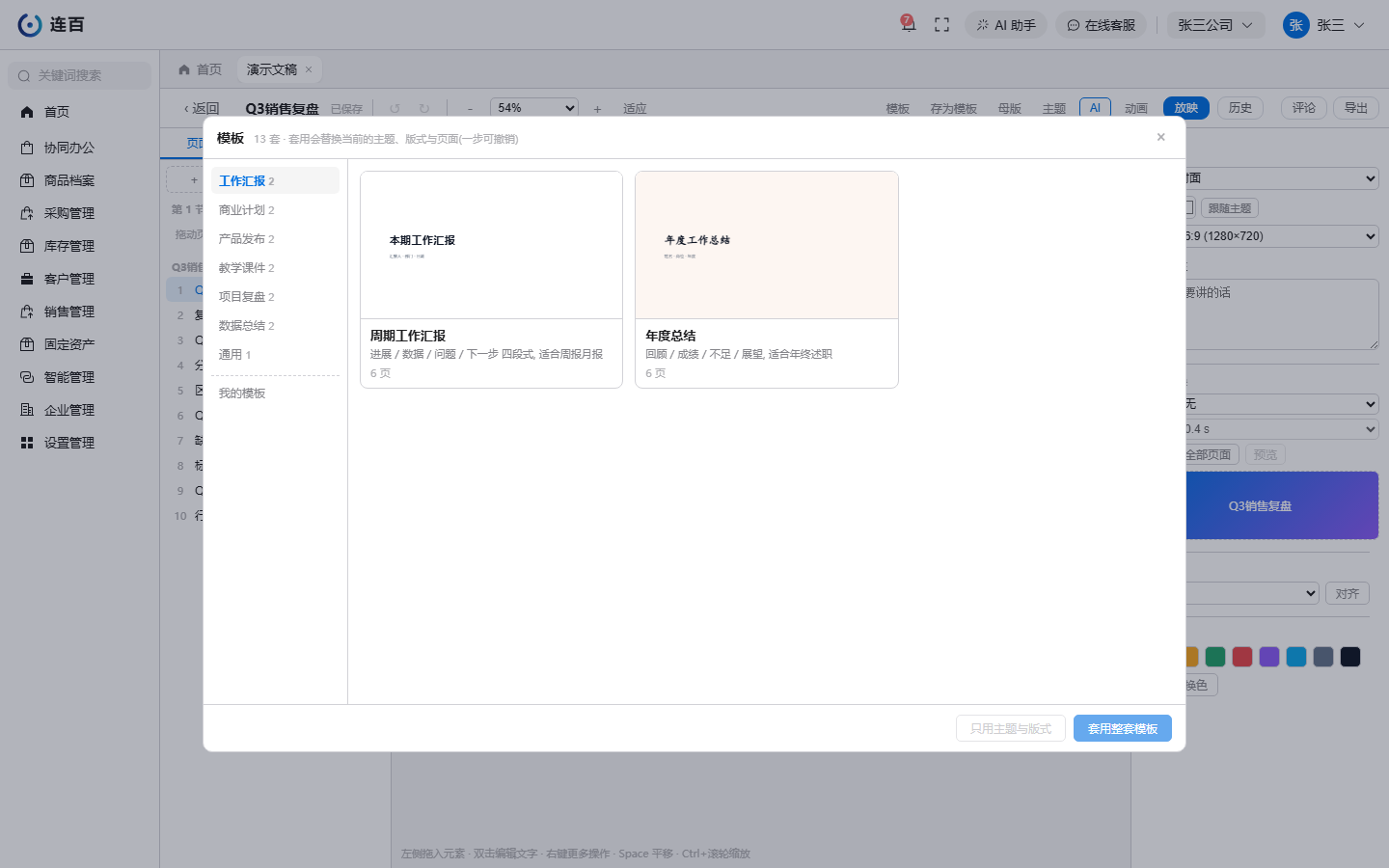Open the notifications bell

pyautogui.click(x=908, y=24)
